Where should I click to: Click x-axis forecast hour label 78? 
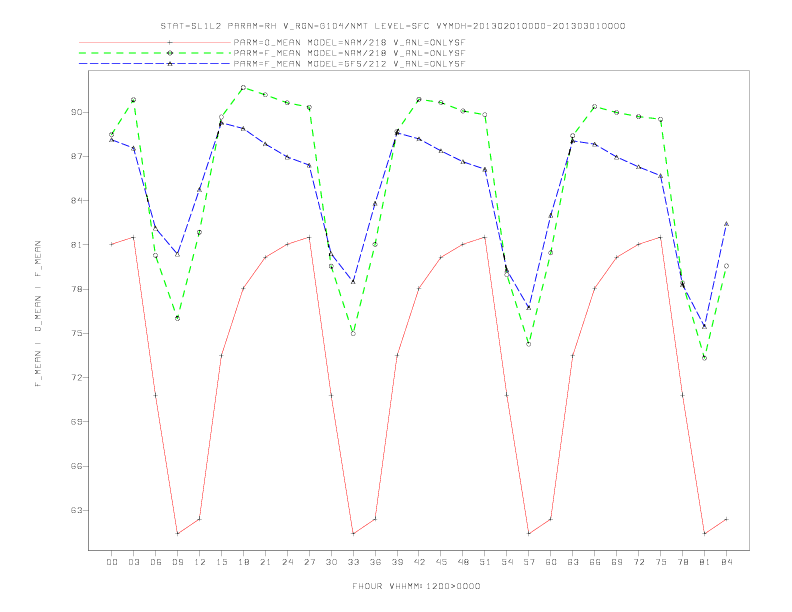click(682, 562)
